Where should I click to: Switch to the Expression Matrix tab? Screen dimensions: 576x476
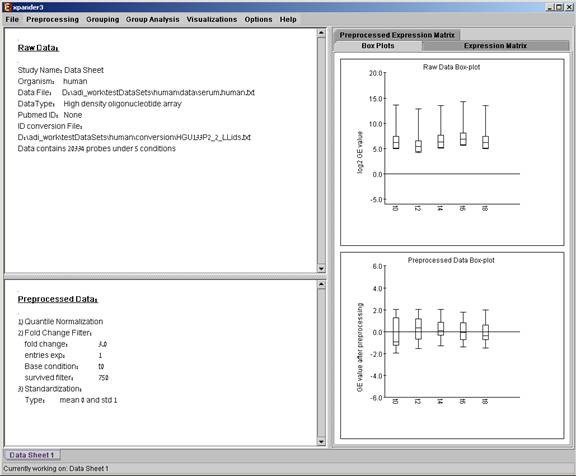click(x=495, y=46)
